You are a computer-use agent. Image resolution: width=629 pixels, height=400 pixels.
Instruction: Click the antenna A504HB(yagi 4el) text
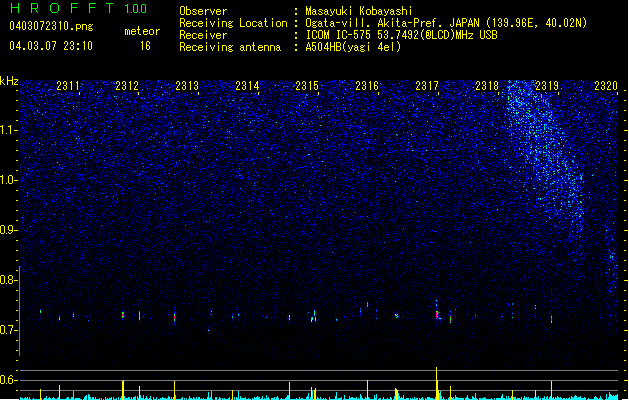click(x=353, y=47)
